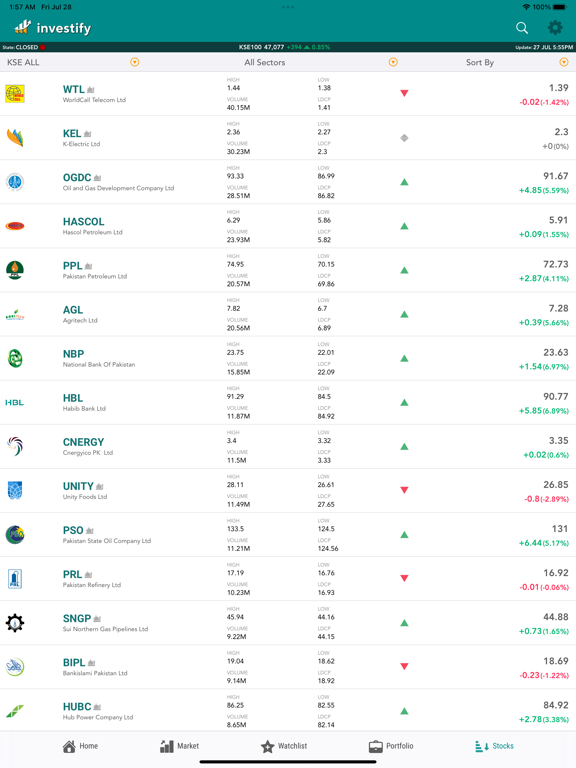Click the PPL company logo
This screenshot has width=576, height=768.
coord(15,270)
